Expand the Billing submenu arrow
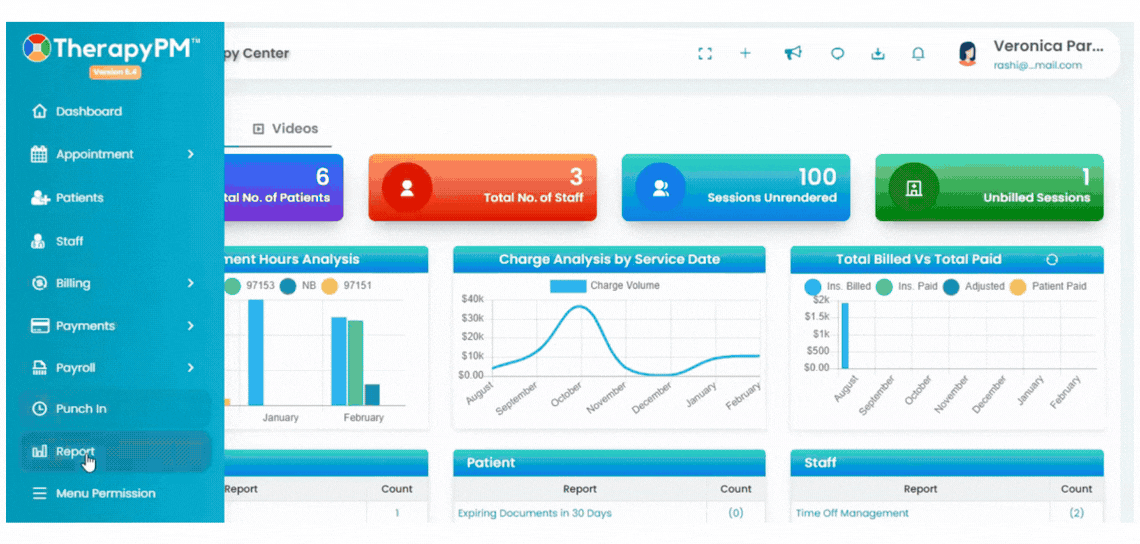The width and height of the screenshot is (1140, 544). point(190,283)
